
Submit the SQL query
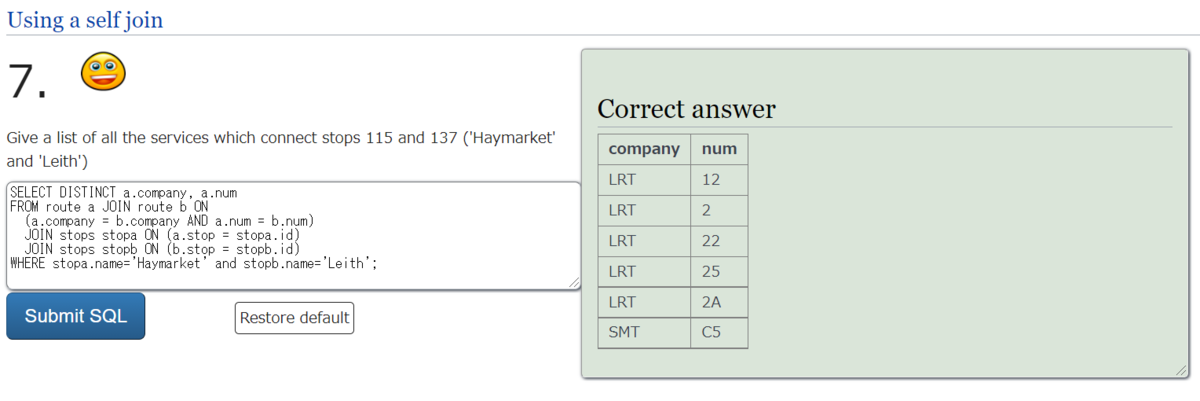pyautogui.click(x=76, y=316)
